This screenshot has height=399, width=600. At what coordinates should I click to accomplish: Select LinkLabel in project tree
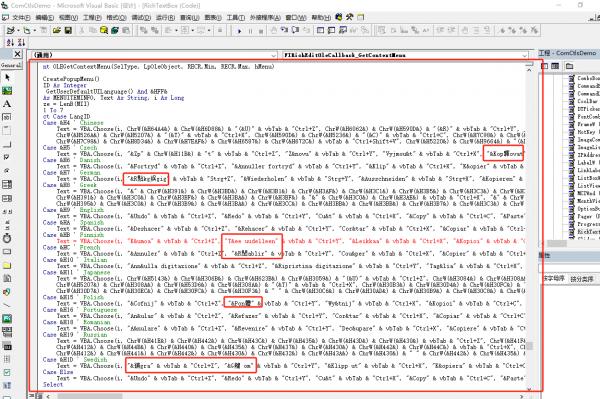pos(589,170)
